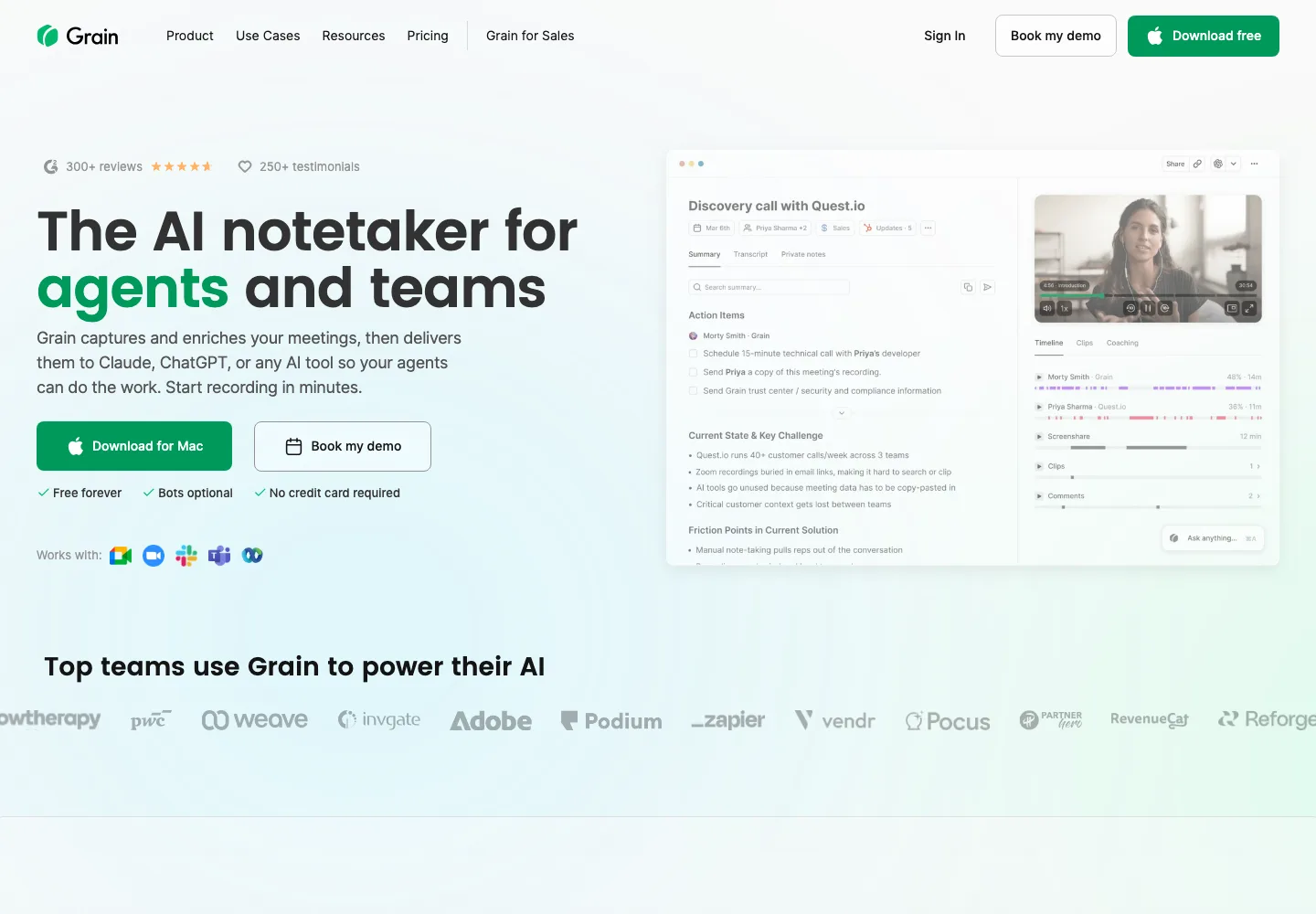
Task: Switch to the Coaching tab
Action: click(x=1122, y=343)
